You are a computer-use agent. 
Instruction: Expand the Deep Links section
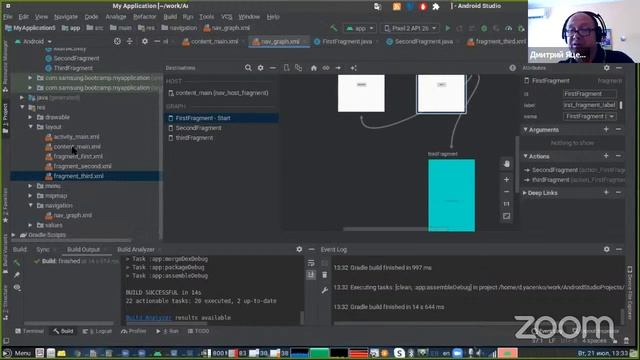coord(525,193)
